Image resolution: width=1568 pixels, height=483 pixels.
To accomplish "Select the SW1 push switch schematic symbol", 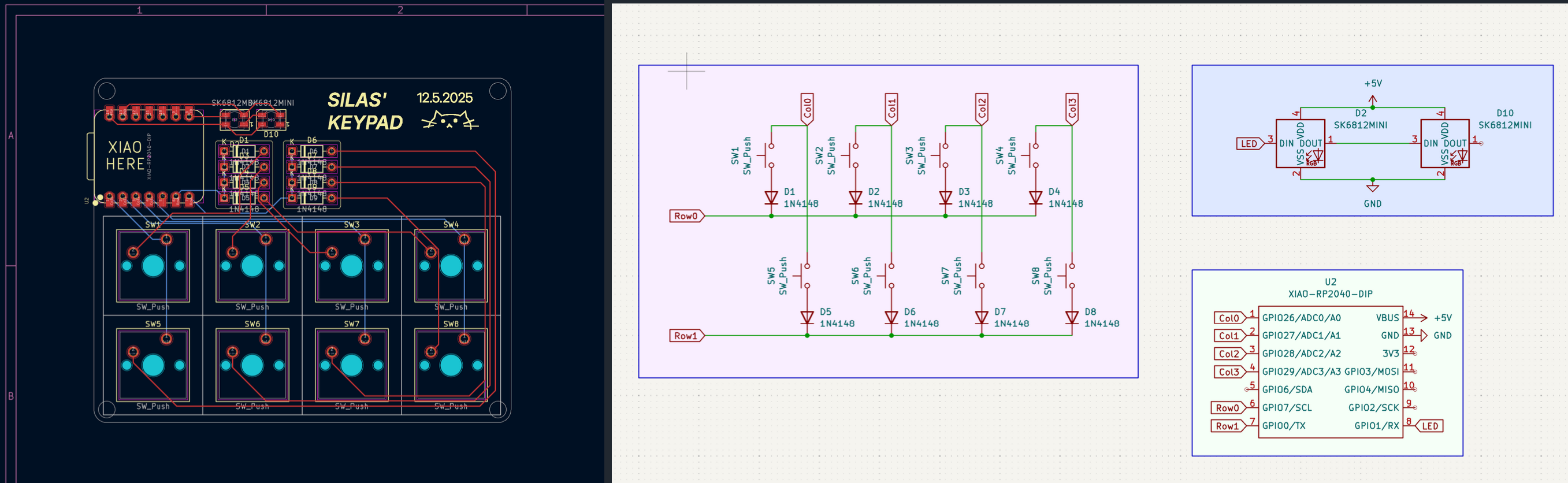I will [x=768, y=155].
